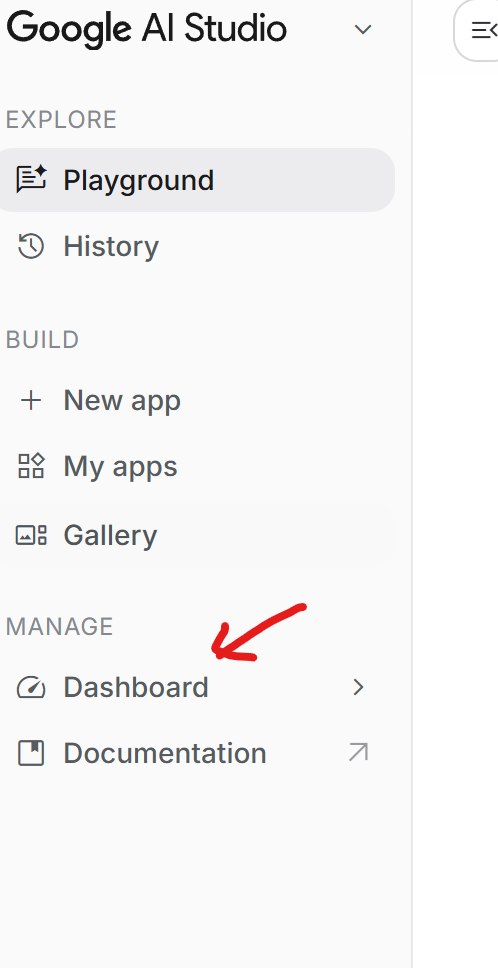Viewport: 498px width, 968px height.
Task: Click the History clock icon
Action: pos(31,246)
